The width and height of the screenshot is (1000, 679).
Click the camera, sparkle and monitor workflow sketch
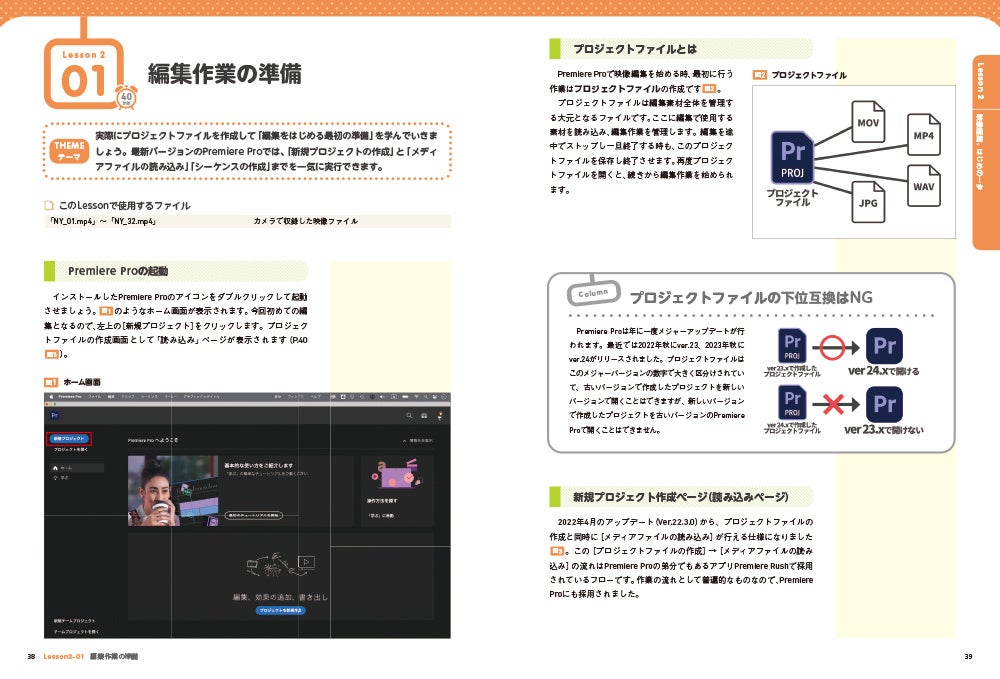281,565
